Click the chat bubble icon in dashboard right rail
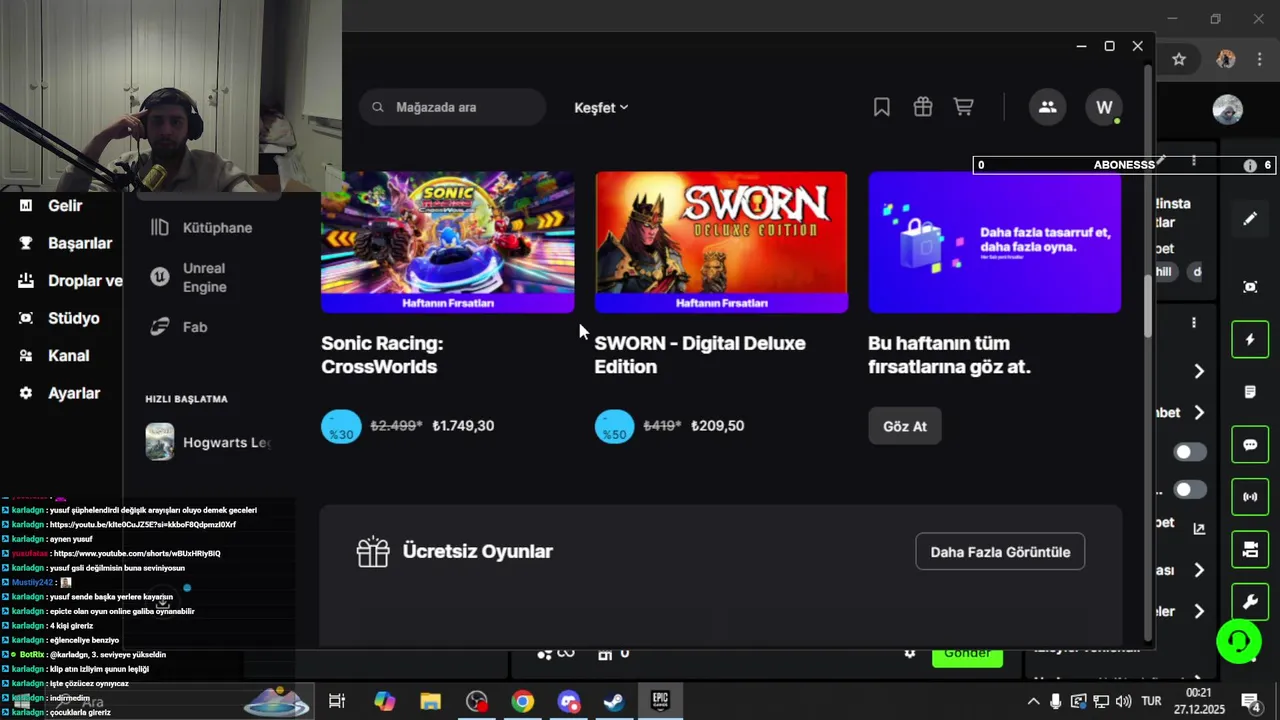 pyautogui.click(x=1250, y=445)
